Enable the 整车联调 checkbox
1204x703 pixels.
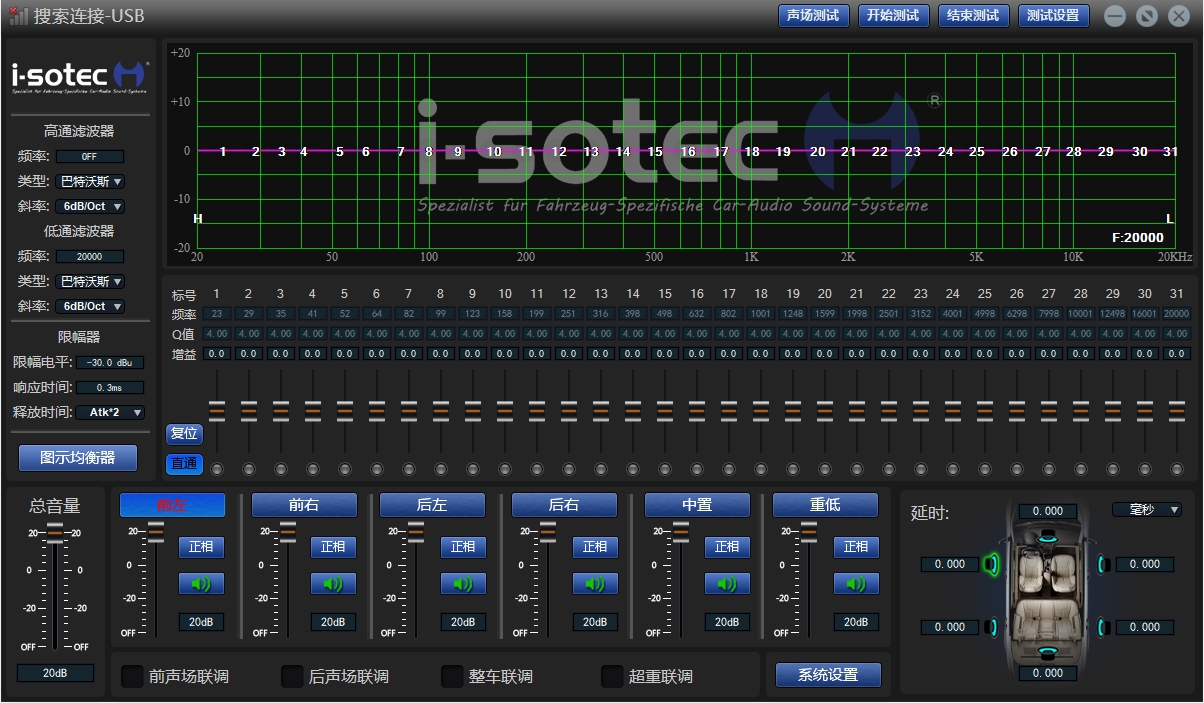click(452, 677)
